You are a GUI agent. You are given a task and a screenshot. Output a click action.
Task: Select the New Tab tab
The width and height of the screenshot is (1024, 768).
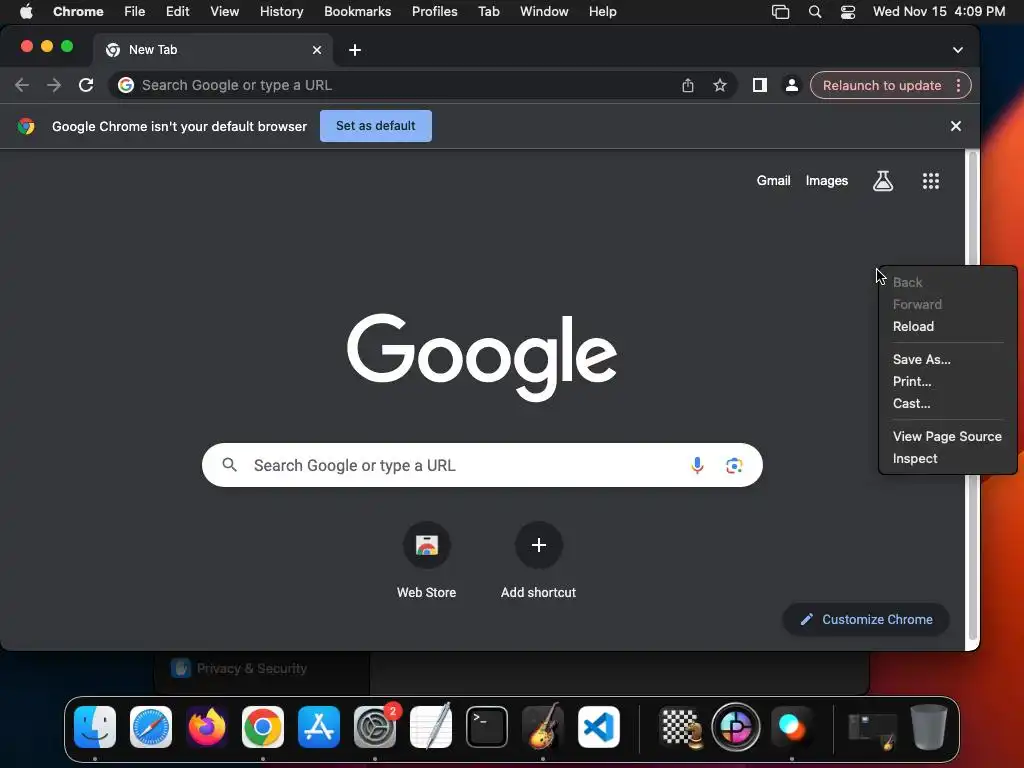214,50
